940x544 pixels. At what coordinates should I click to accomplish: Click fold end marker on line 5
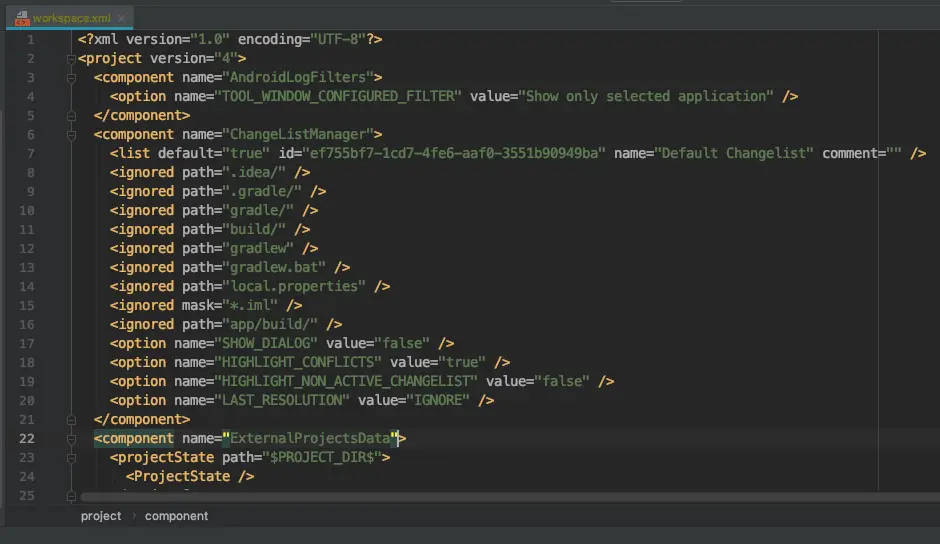click(x=71, y=116)
